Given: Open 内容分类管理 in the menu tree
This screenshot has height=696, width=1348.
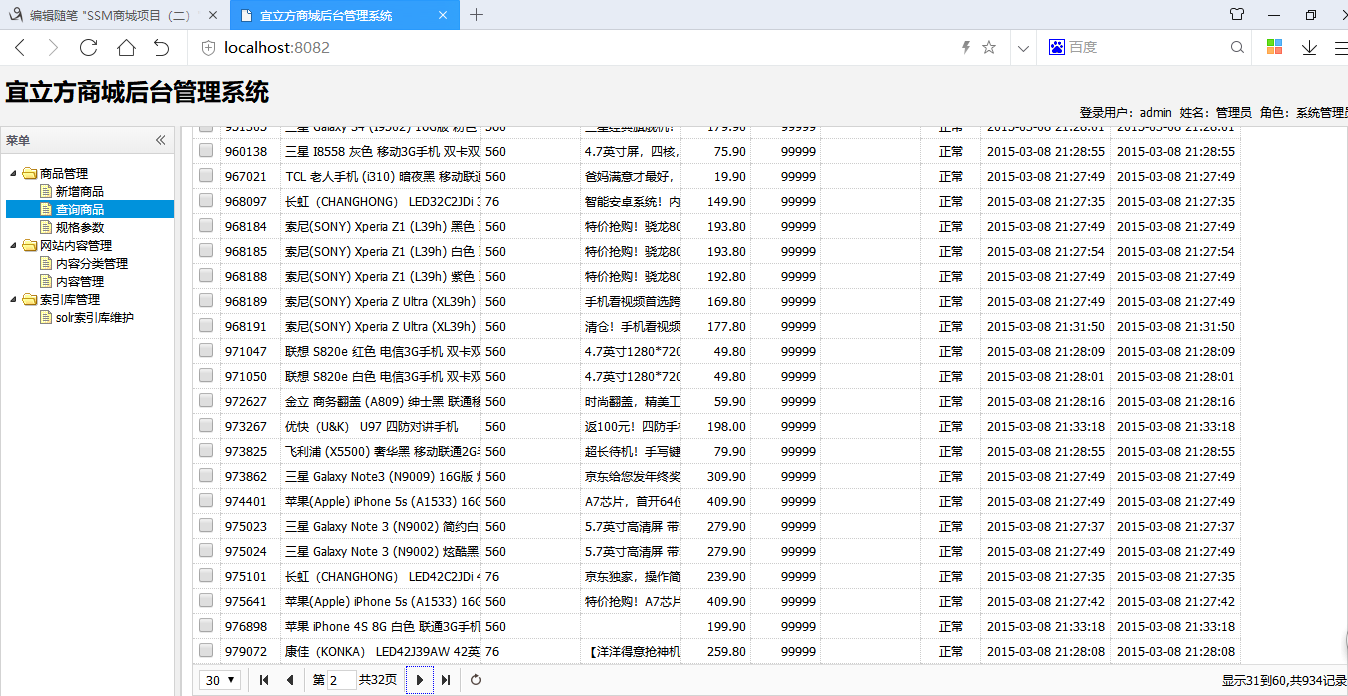Looking at the screenshot, I should pyautogui.click(x=92, y=263).
